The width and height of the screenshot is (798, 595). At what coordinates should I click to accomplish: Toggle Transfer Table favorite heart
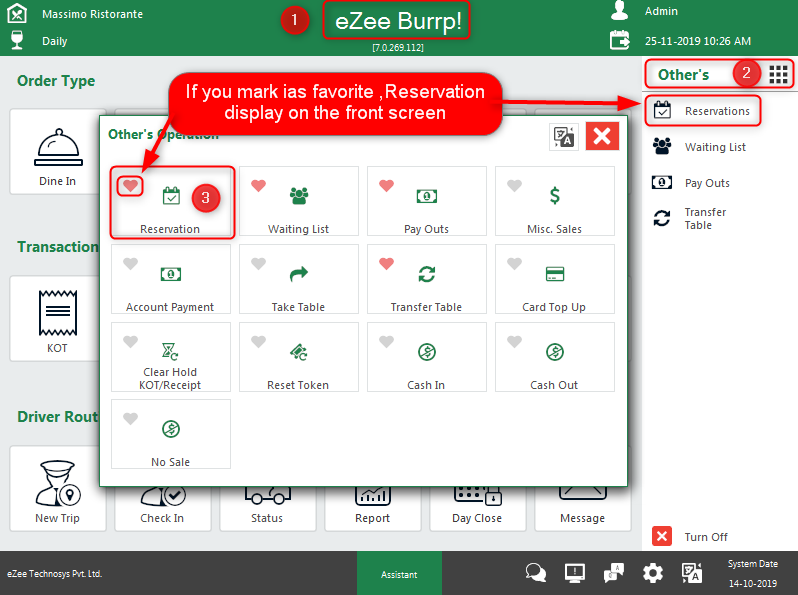tap(386, 263)
